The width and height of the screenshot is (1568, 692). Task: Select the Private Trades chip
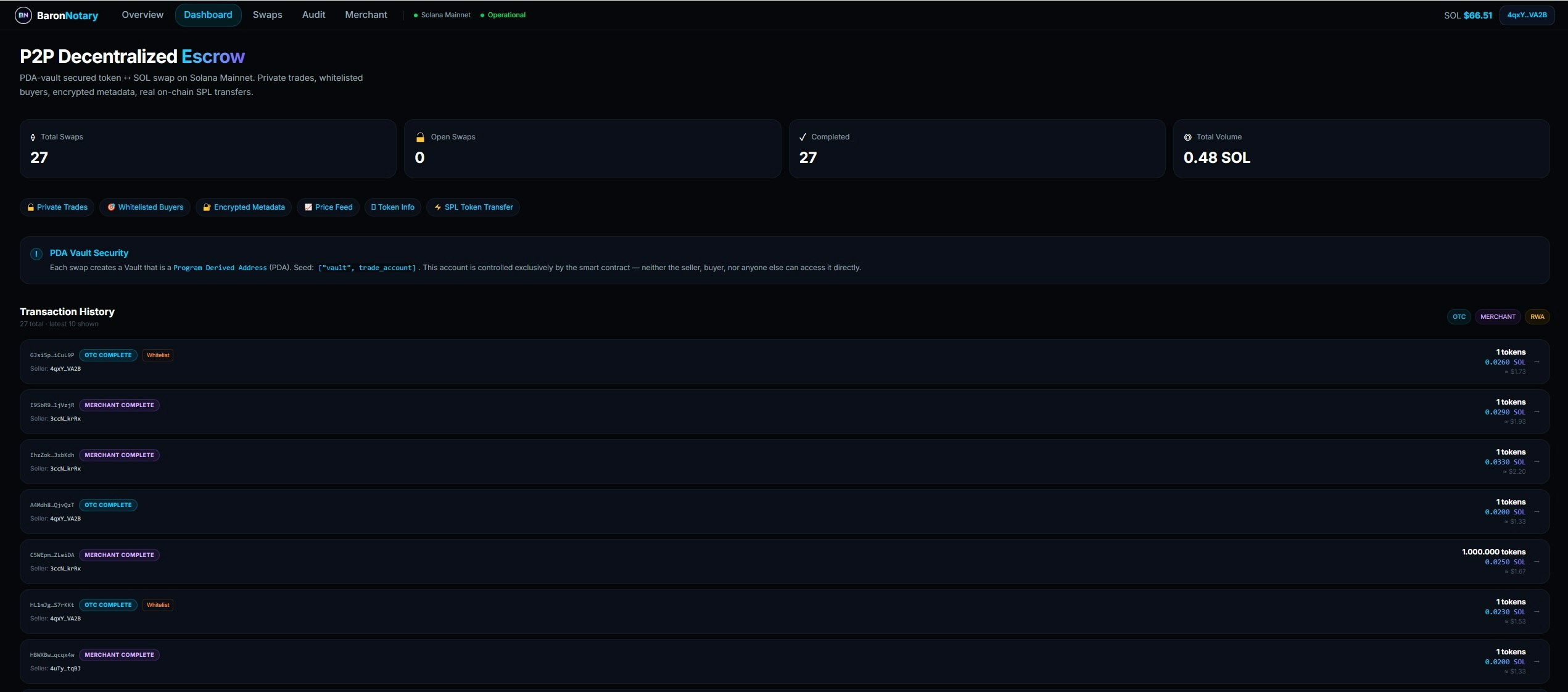click(57, 207)
